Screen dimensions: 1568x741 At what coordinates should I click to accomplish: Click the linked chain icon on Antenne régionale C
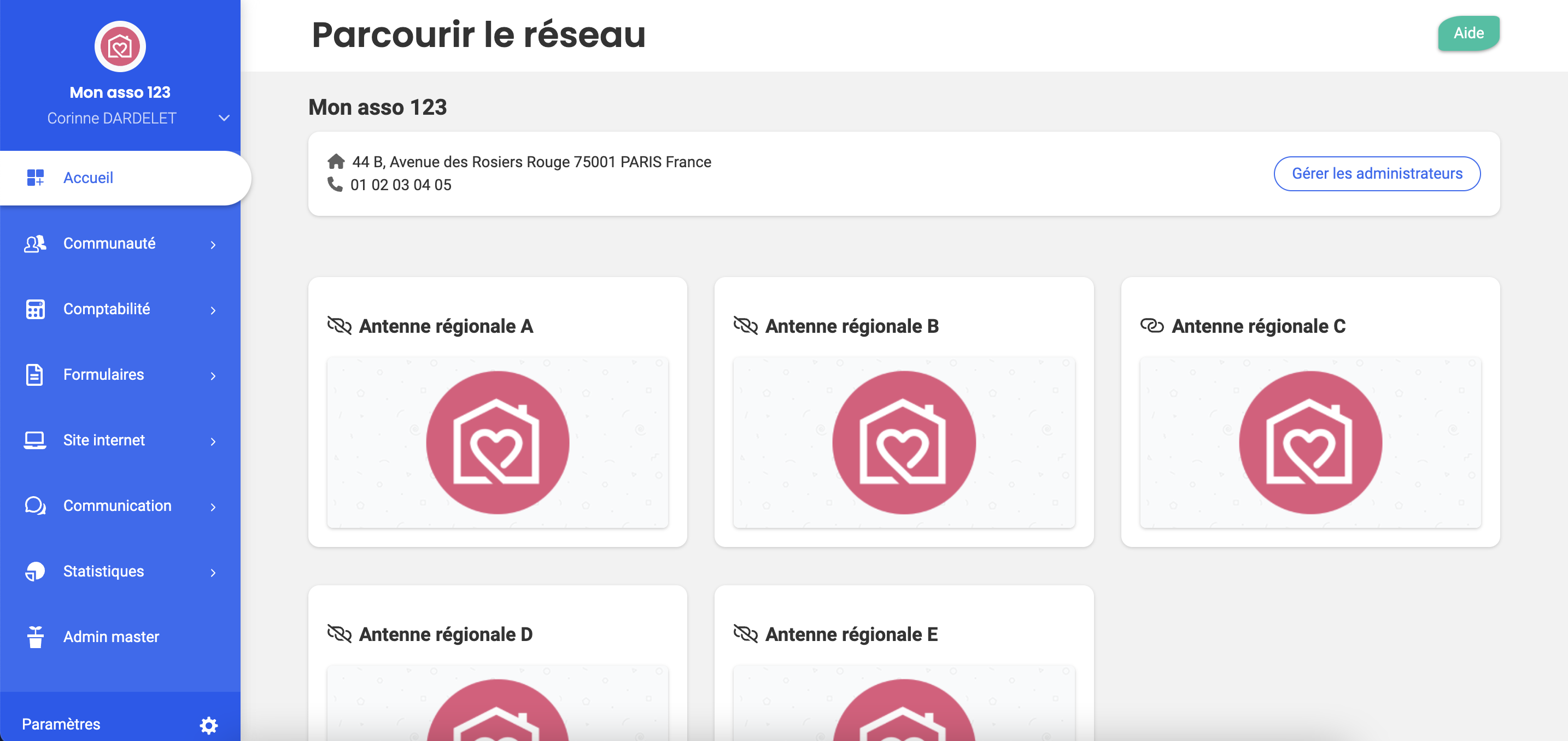click(1151, 326)
